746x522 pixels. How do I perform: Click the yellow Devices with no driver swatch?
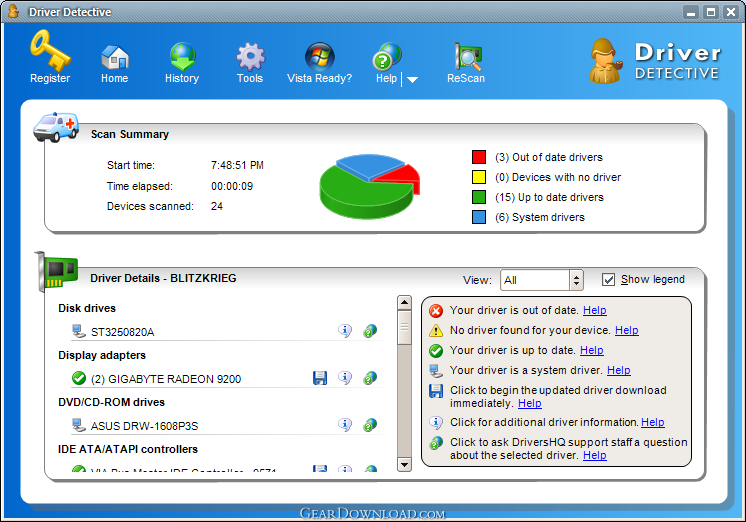coord(479,177)
